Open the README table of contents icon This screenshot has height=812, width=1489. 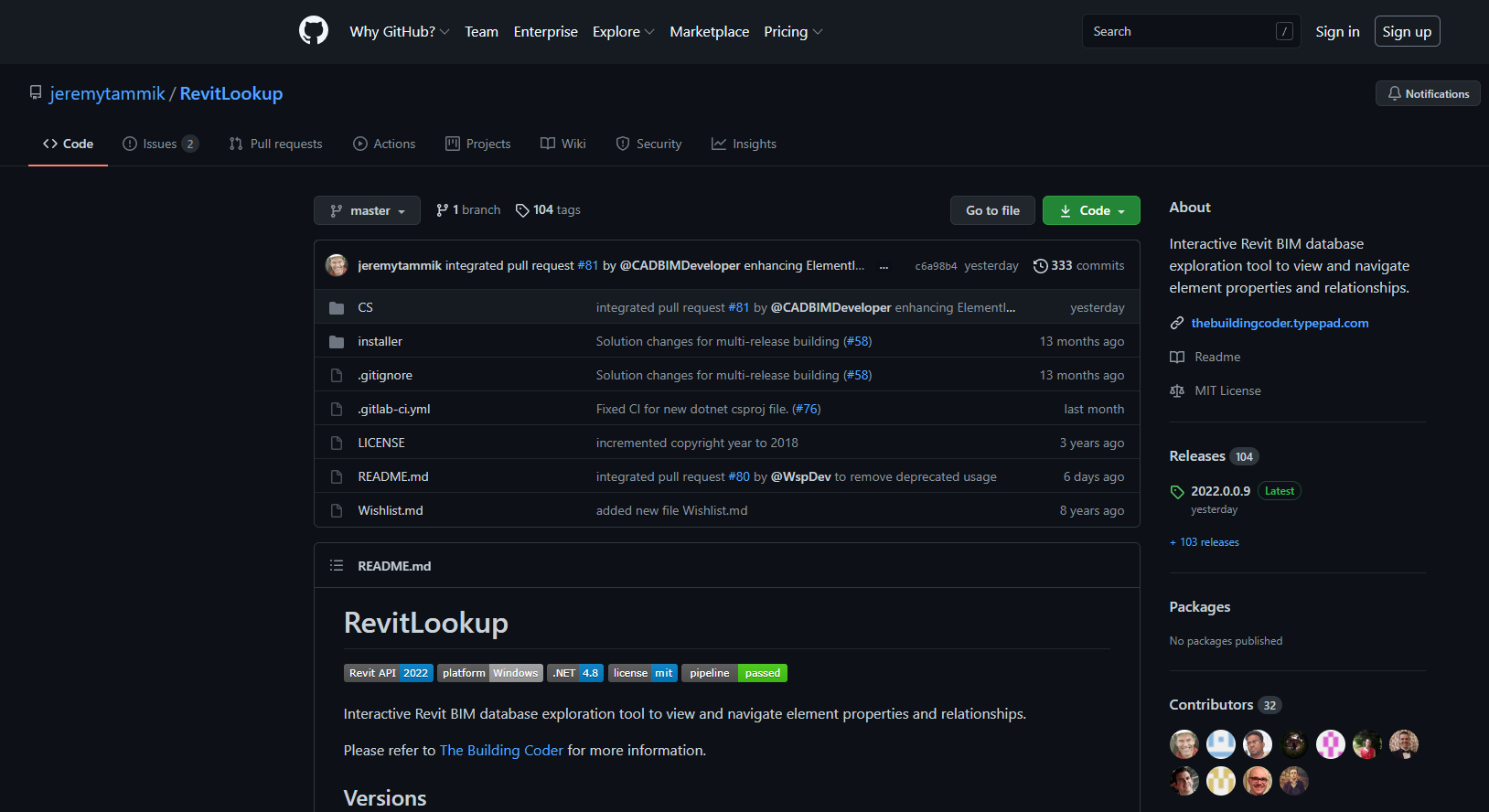[x=337, y=566]
